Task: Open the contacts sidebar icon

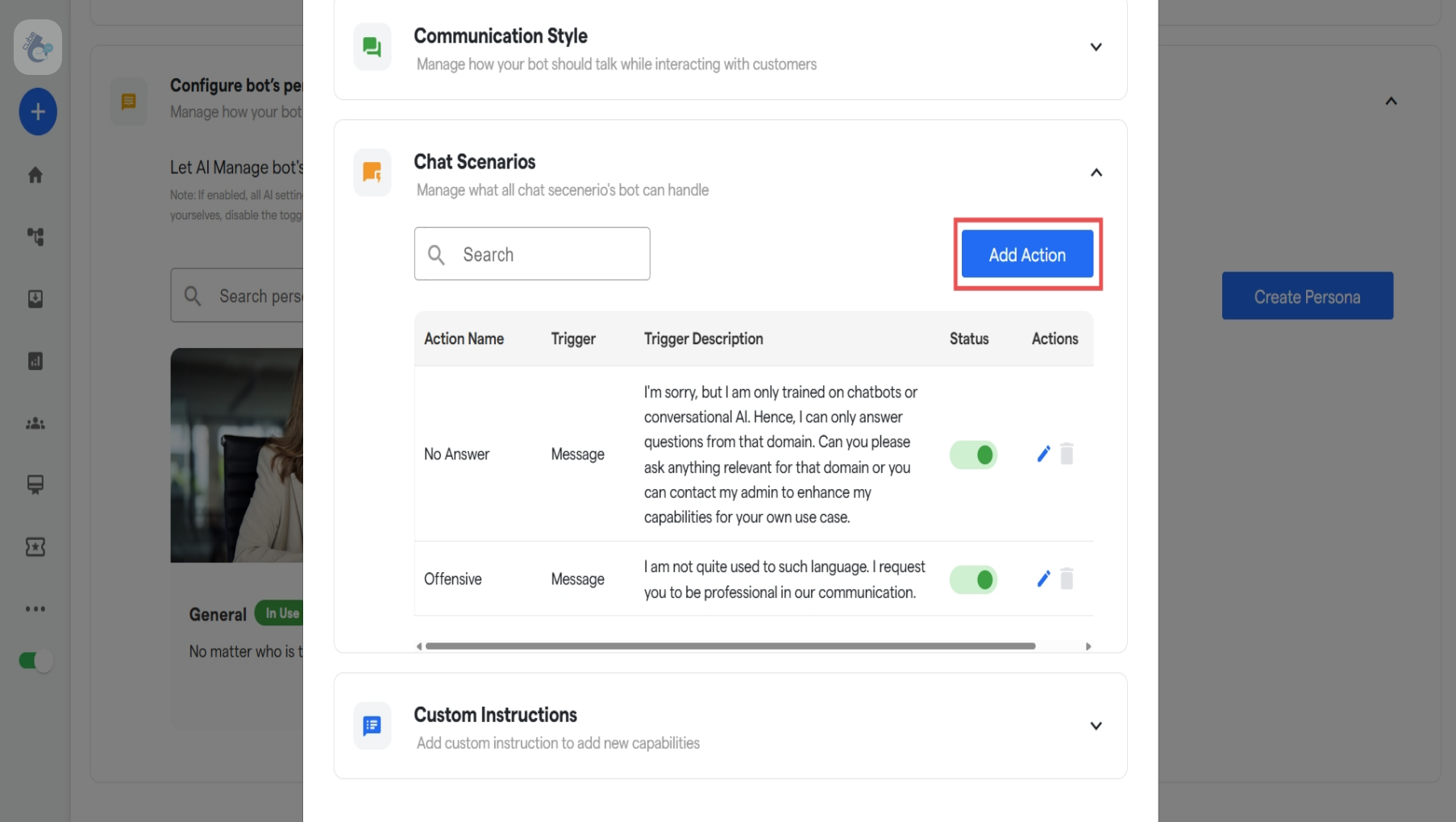Action: 35,423
